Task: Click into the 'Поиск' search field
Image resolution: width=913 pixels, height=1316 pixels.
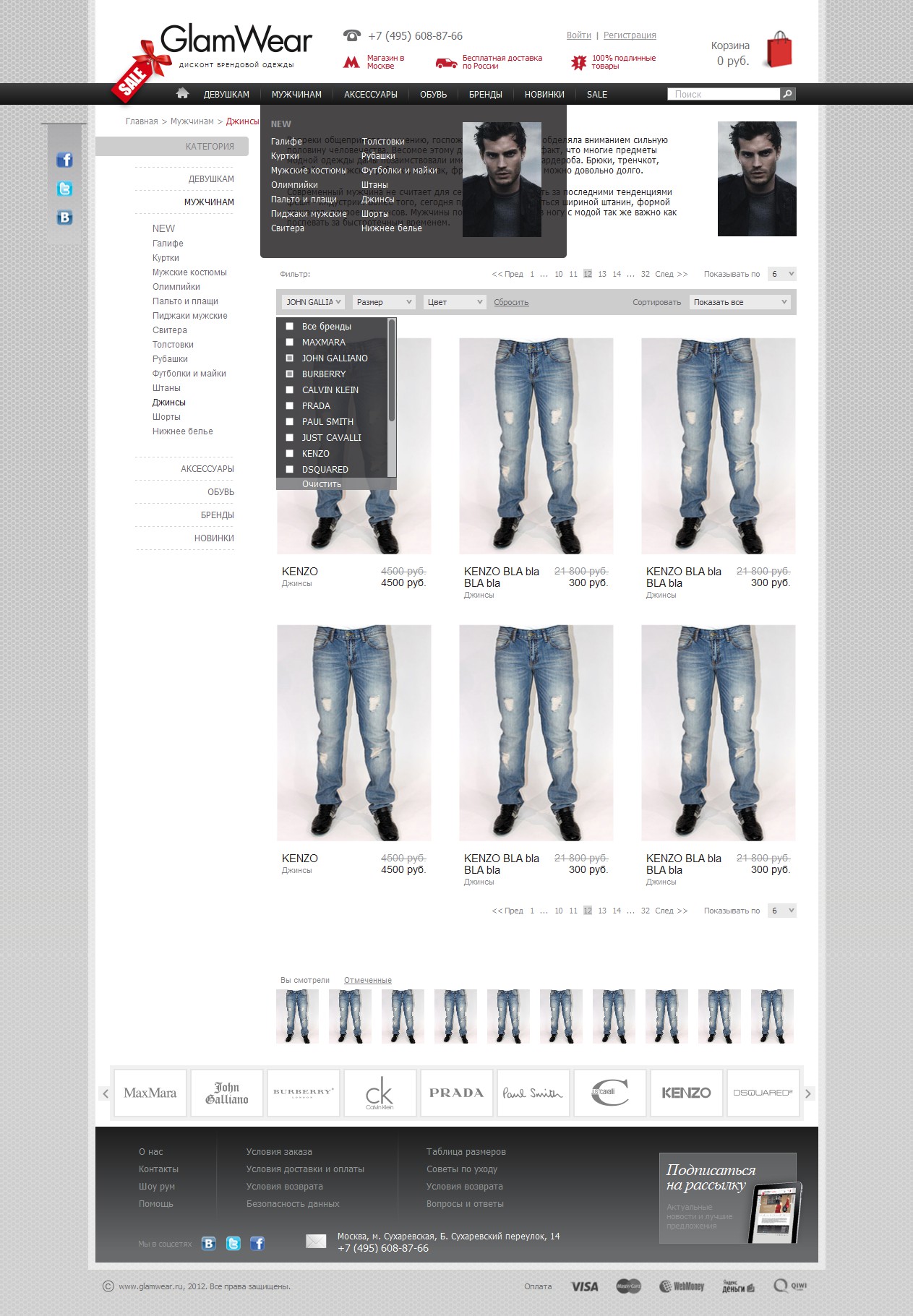Action: pos(724,94)
